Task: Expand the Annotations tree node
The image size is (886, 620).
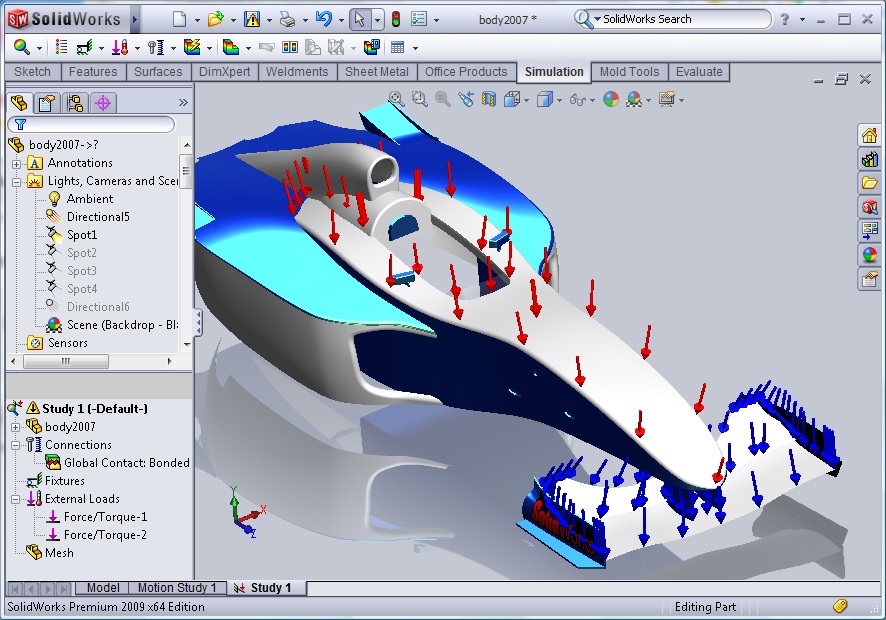Action: 16,164
